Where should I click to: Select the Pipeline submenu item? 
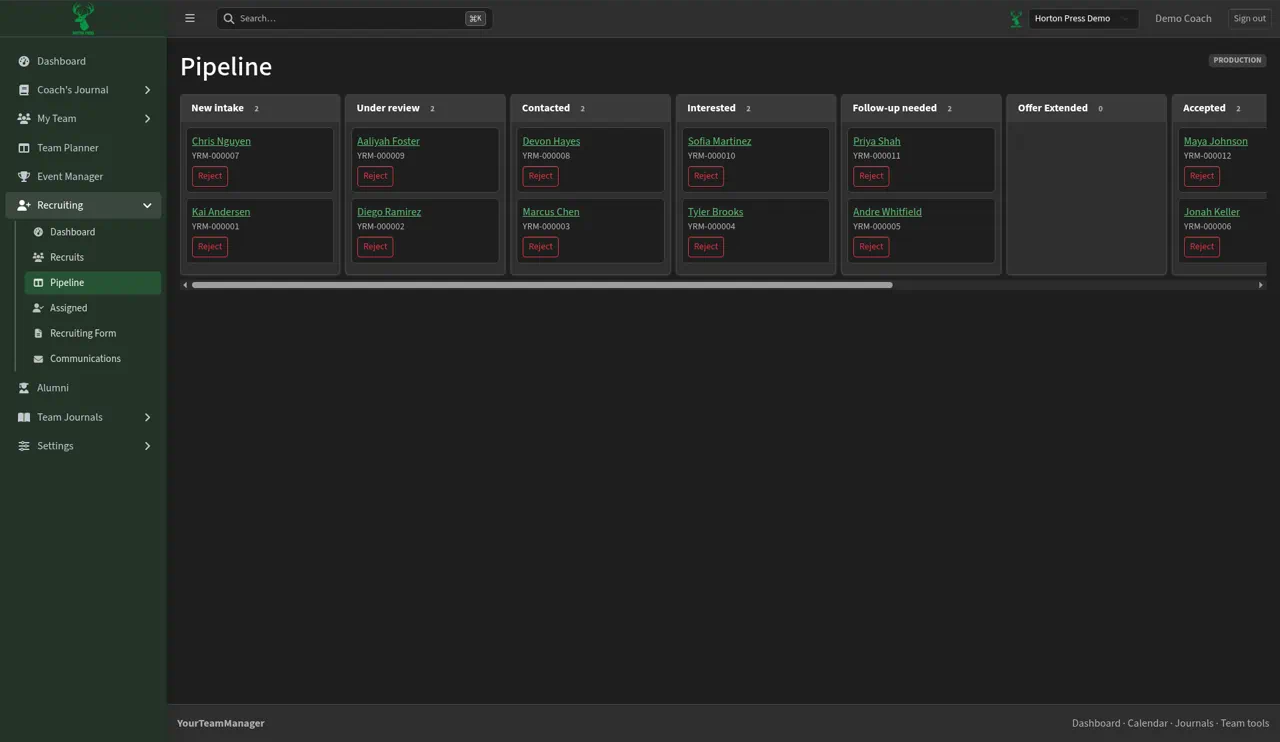pos(92,283)
